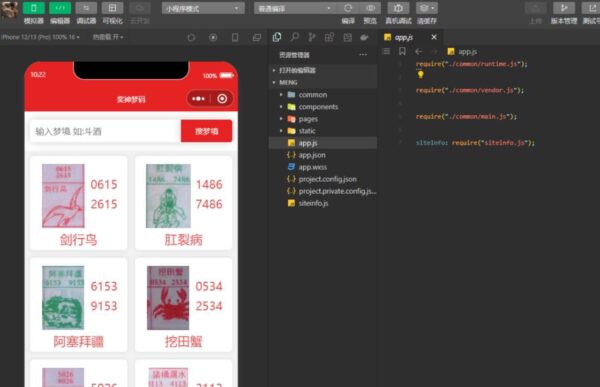Screen dimensions: 600x387
Task: Click the bookmark icon in editor toolbar
Action: pos(402,51)
